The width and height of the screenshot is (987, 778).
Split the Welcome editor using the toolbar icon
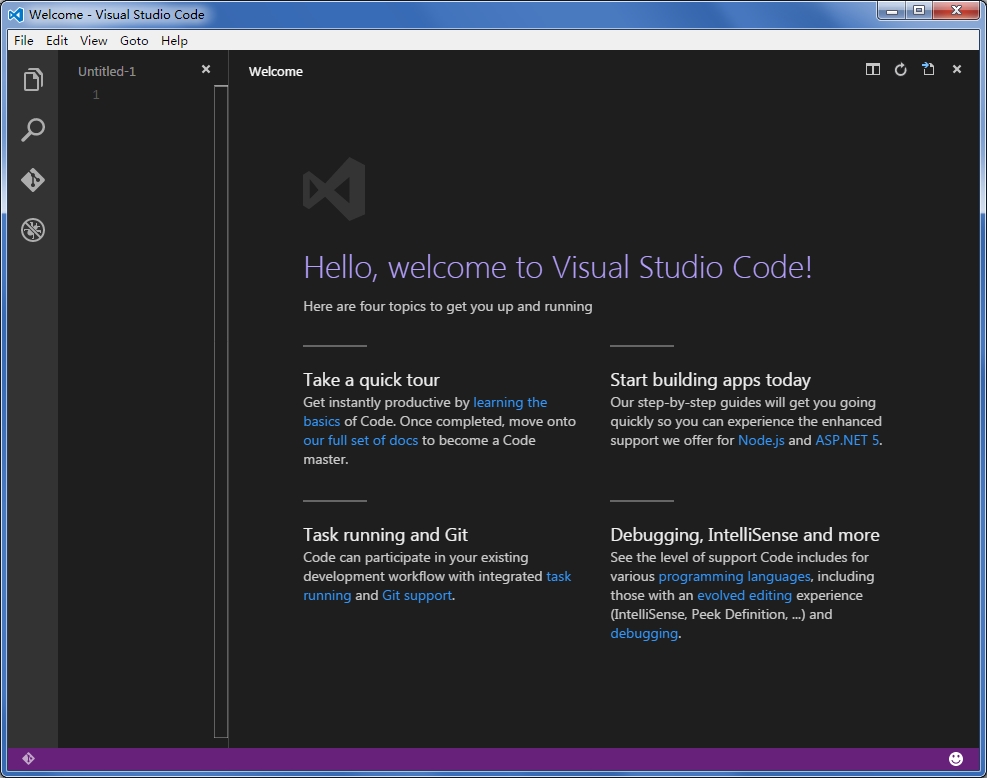(x=872, y=69)
